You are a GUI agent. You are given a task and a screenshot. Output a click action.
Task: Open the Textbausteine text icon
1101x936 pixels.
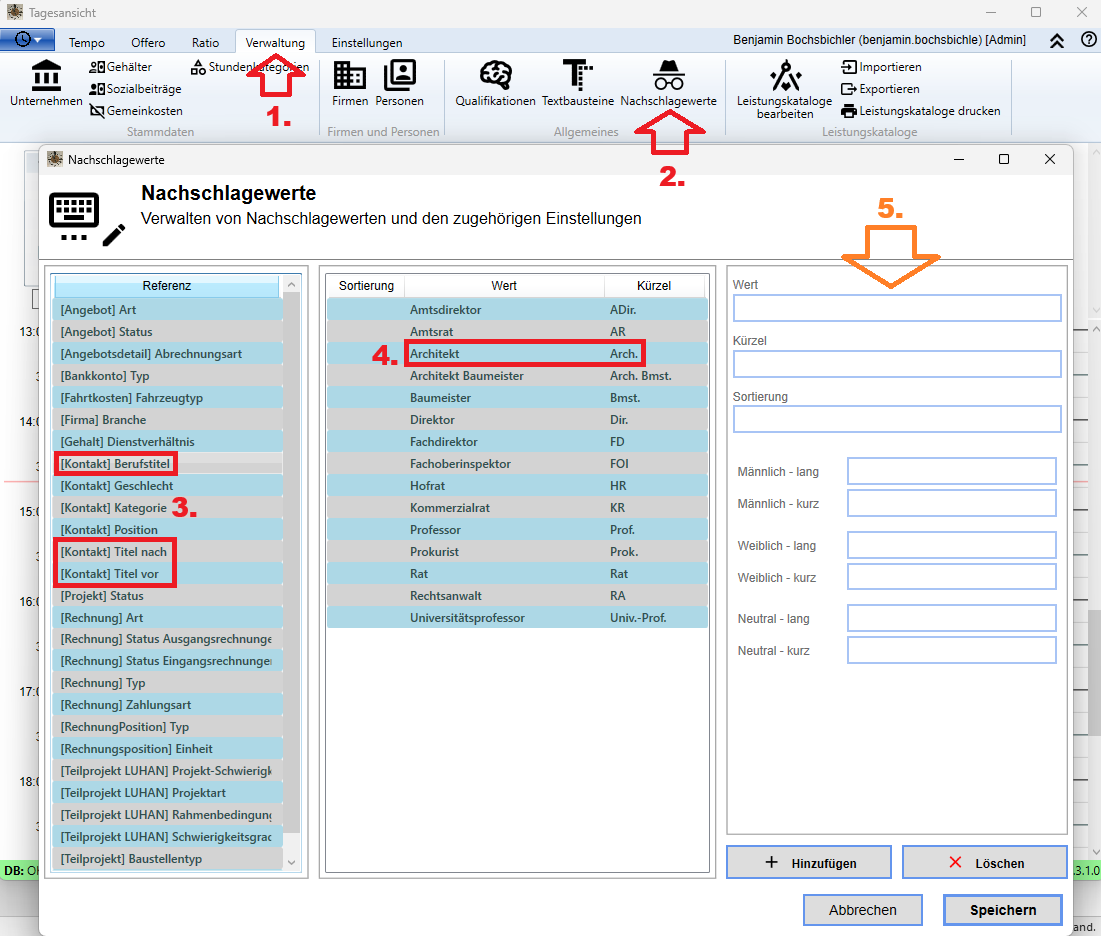(x=578, y=74)
